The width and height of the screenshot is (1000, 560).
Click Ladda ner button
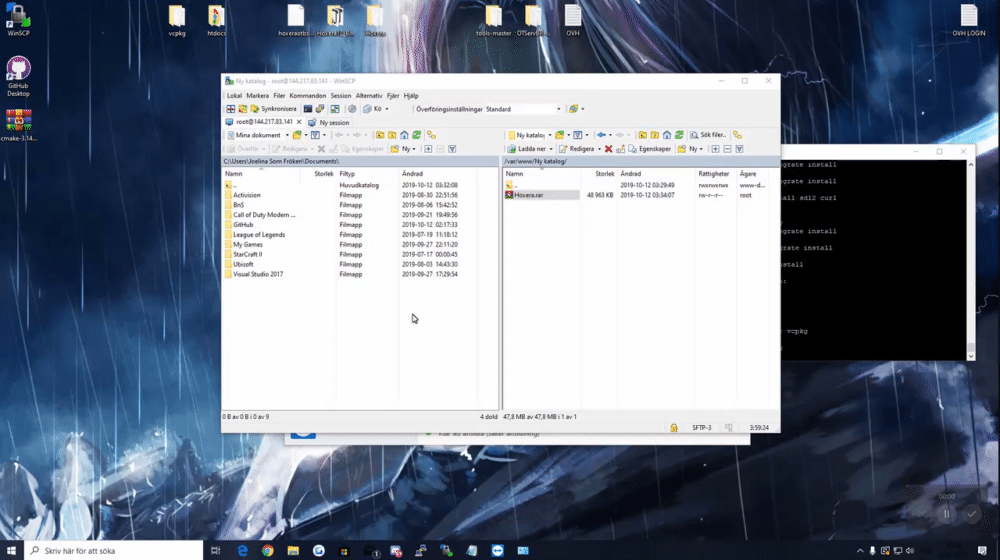[x=527, y=149]
